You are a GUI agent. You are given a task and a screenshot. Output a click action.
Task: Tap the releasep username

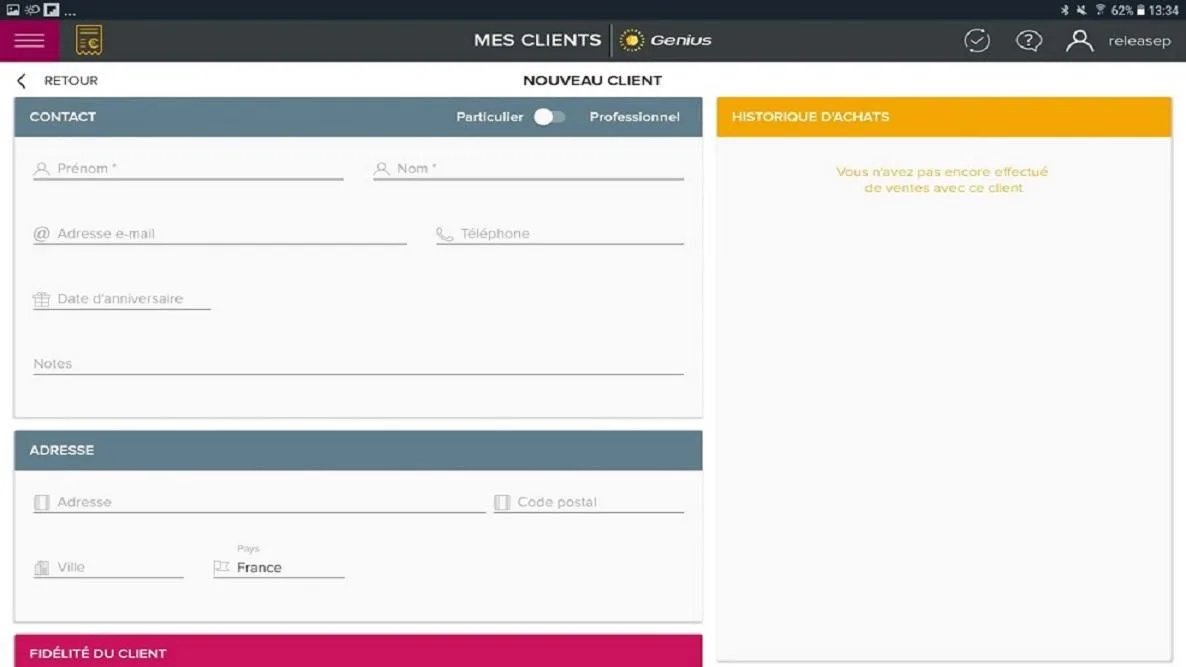(x=1139, y=41)
